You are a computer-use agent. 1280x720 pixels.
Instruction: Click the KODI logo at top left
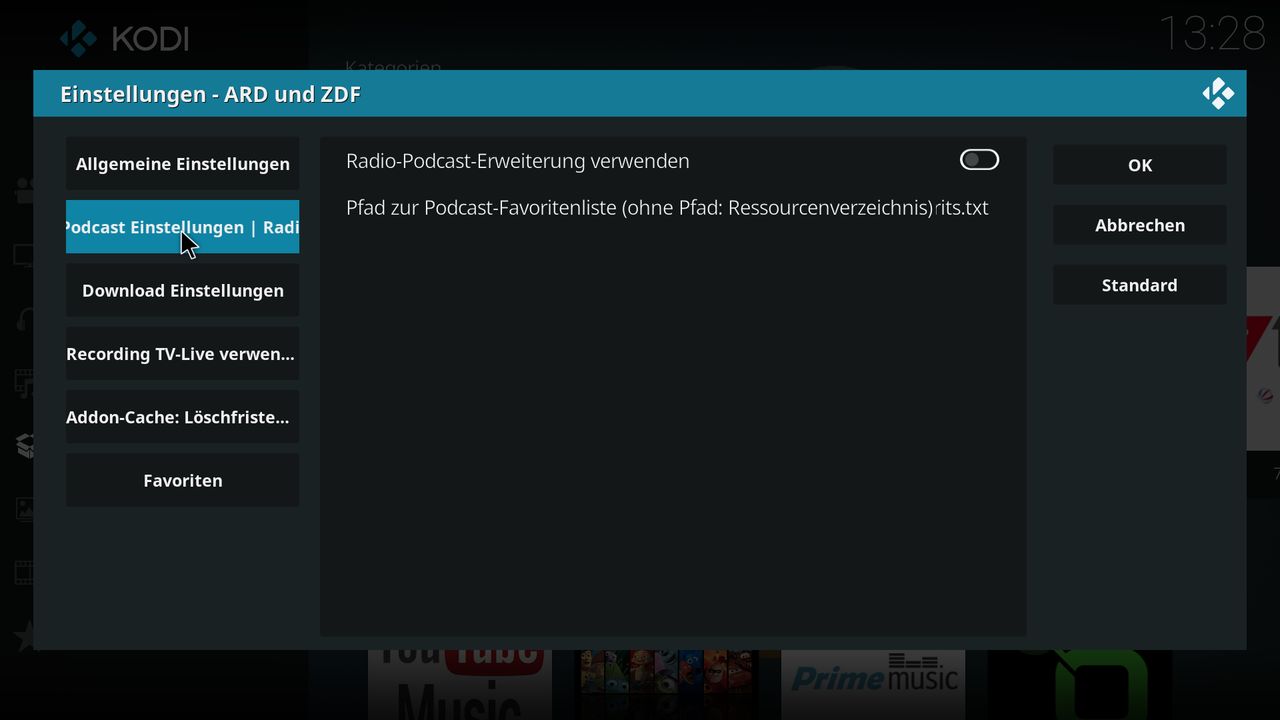pyautogui.click(x=124, y=38)
